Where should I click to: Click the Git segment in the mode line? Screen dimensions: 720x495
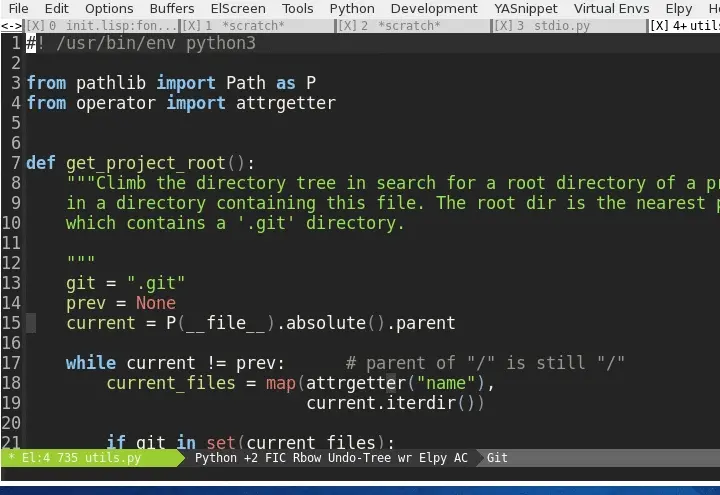point(497,458)
